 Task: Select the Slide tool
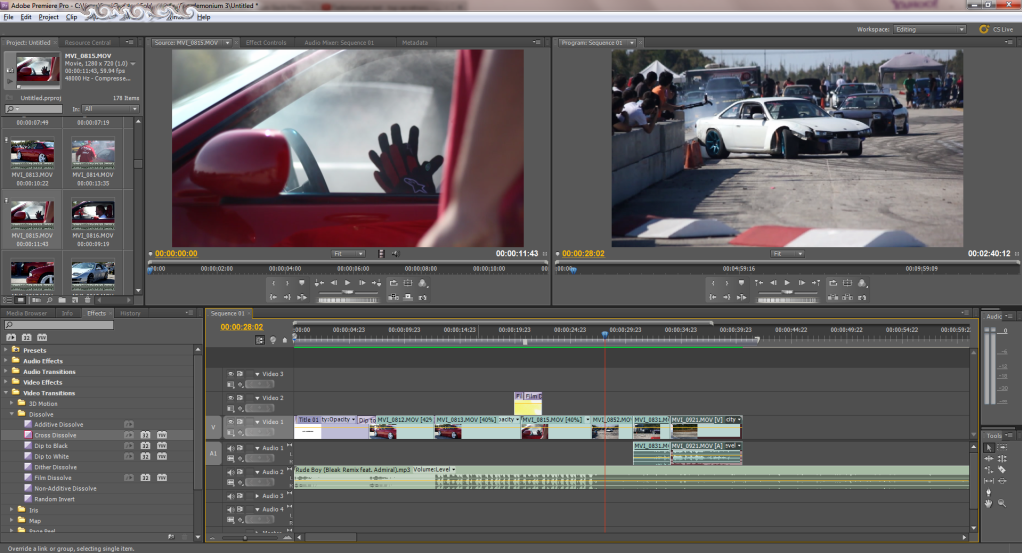[1002, 481]
